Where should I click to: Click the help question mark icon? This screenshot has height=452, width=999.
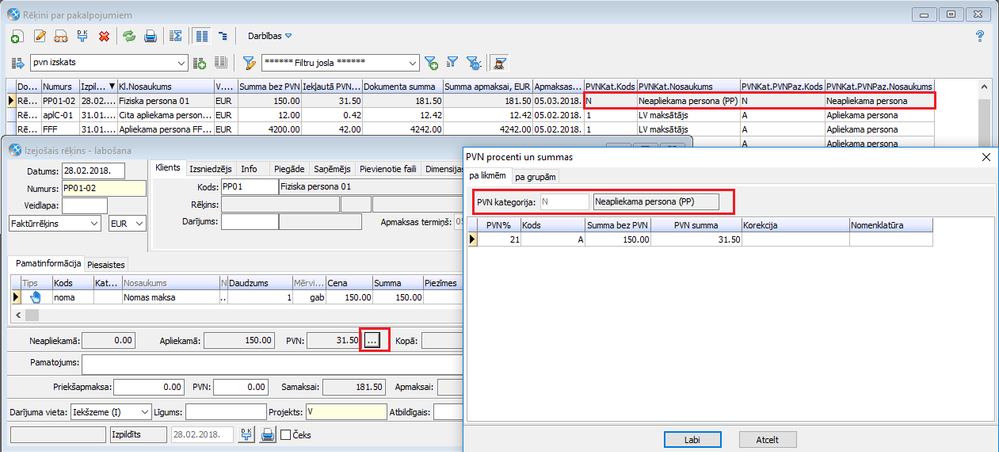point(981,36)
